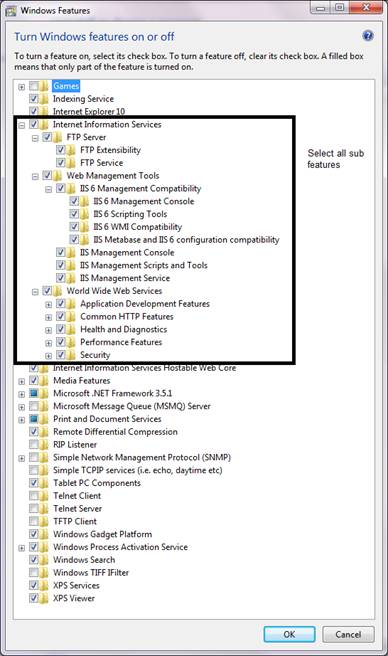Click the Games folder icon

44,86
